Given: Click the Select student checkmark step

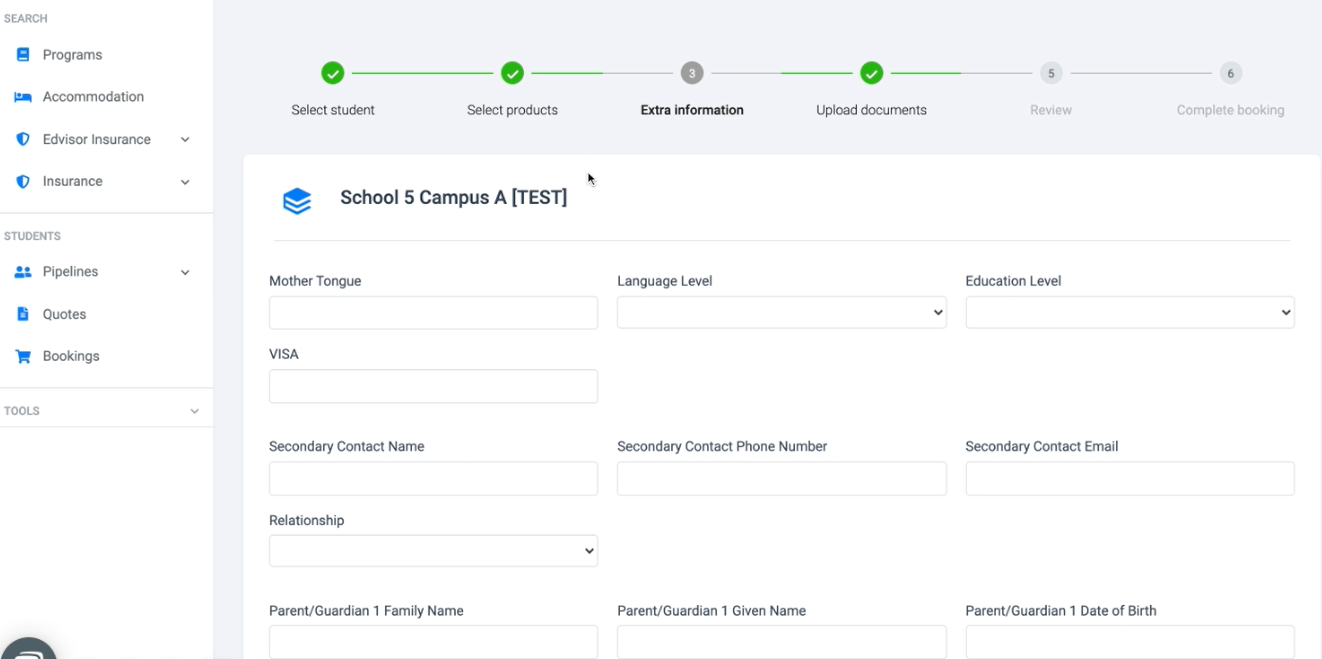Looking at the screenshot, I should 333,73.
